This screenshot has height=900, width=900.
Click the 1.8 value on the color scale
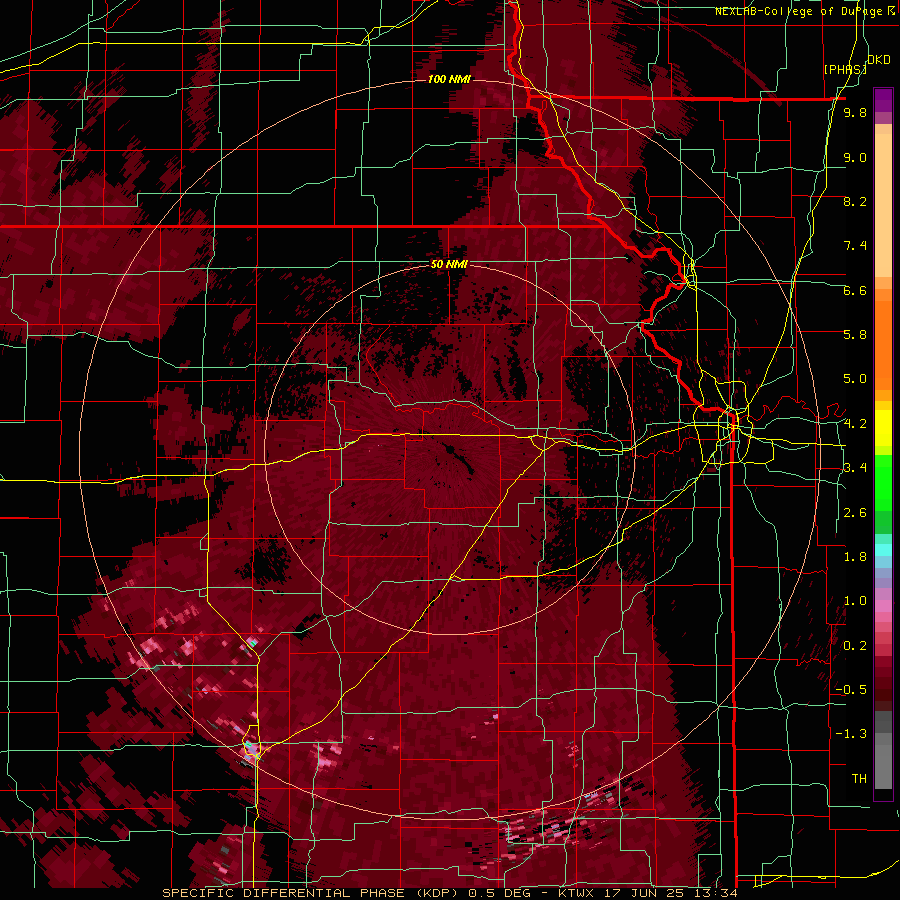pyautogui.click(x=855, y=557)
